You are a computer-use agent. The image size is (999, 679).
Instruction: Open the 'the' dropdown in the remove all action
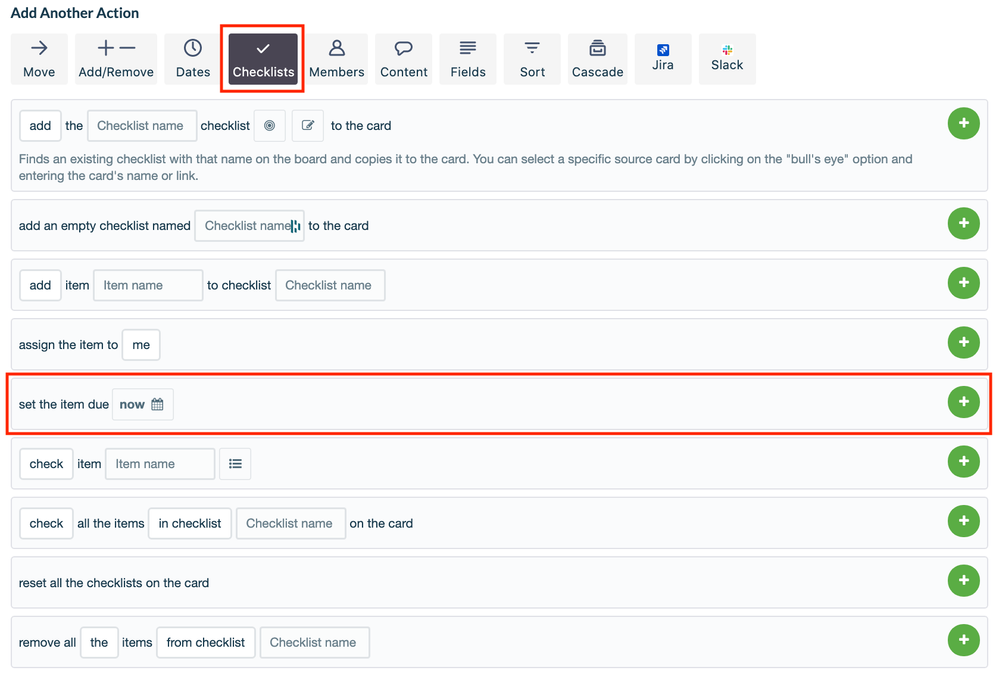click(x=98, y=642)
